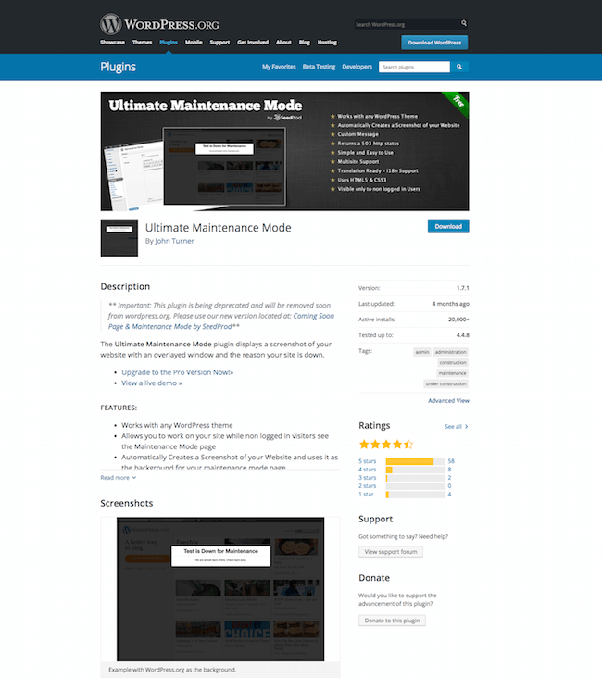Click the blue plugin search button icon

[x=459, y=67]
